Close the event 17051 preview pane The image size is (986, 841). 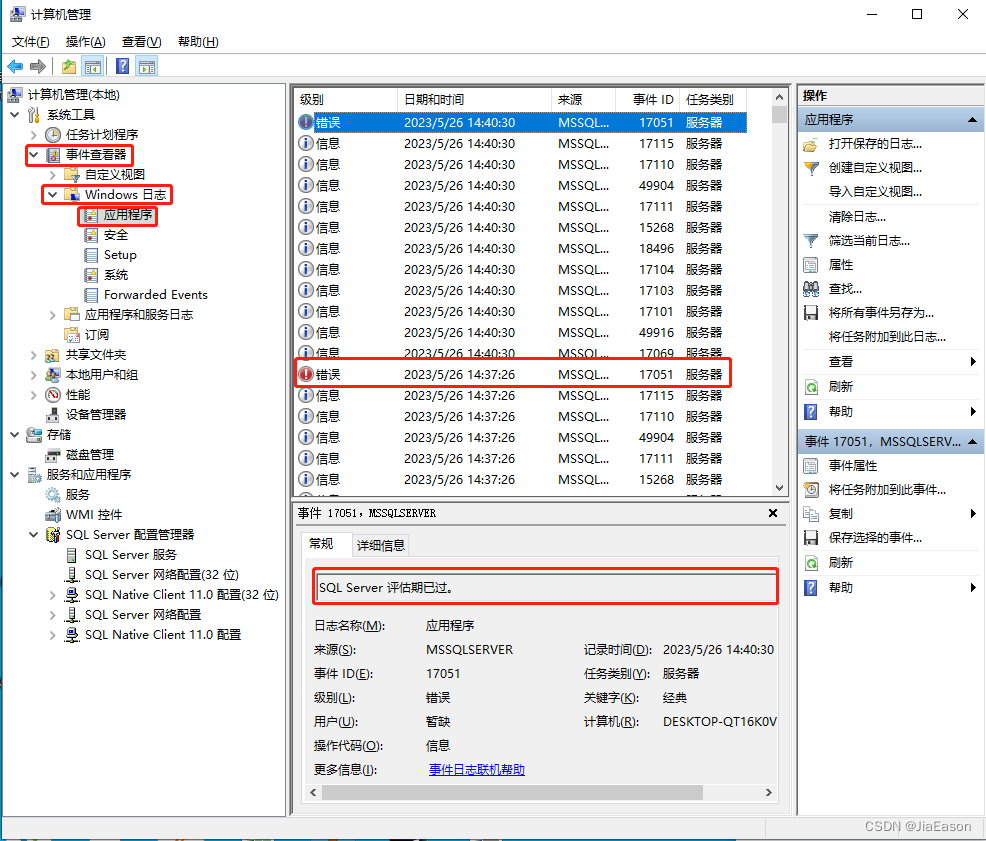click(x=773, y=513)
